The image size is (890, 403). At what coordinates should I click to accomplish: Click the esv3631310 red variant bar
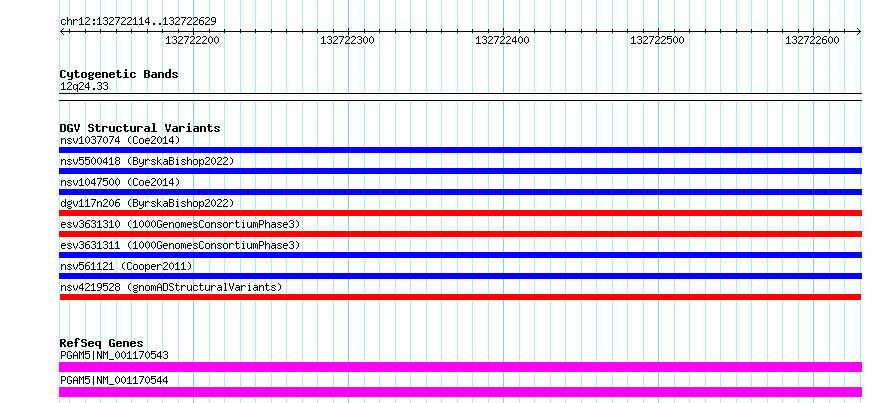pyautogui.click(x=460, y=234)
